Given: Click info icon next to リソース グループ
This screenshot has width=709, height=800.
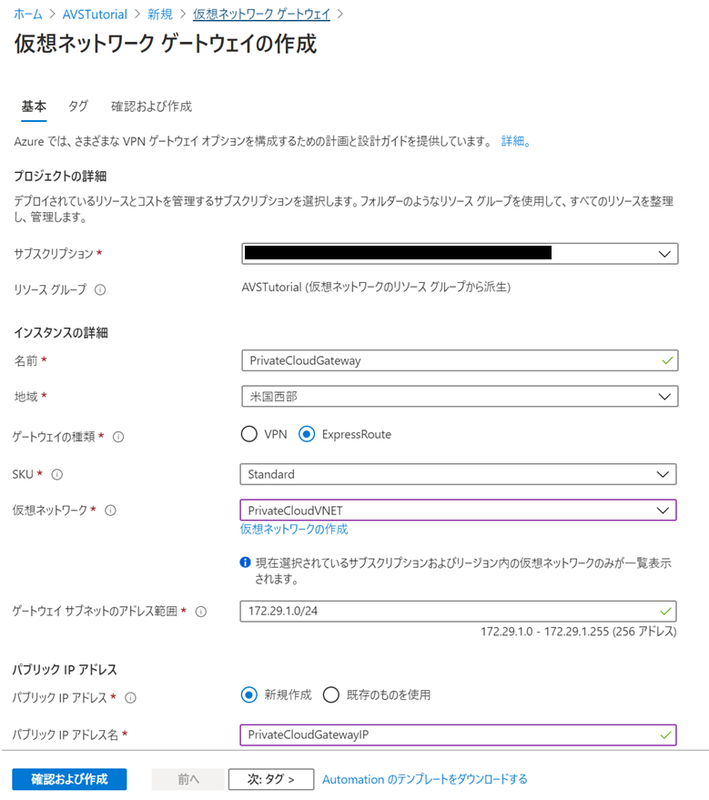Looking at the screenshot, I should 100,290.
